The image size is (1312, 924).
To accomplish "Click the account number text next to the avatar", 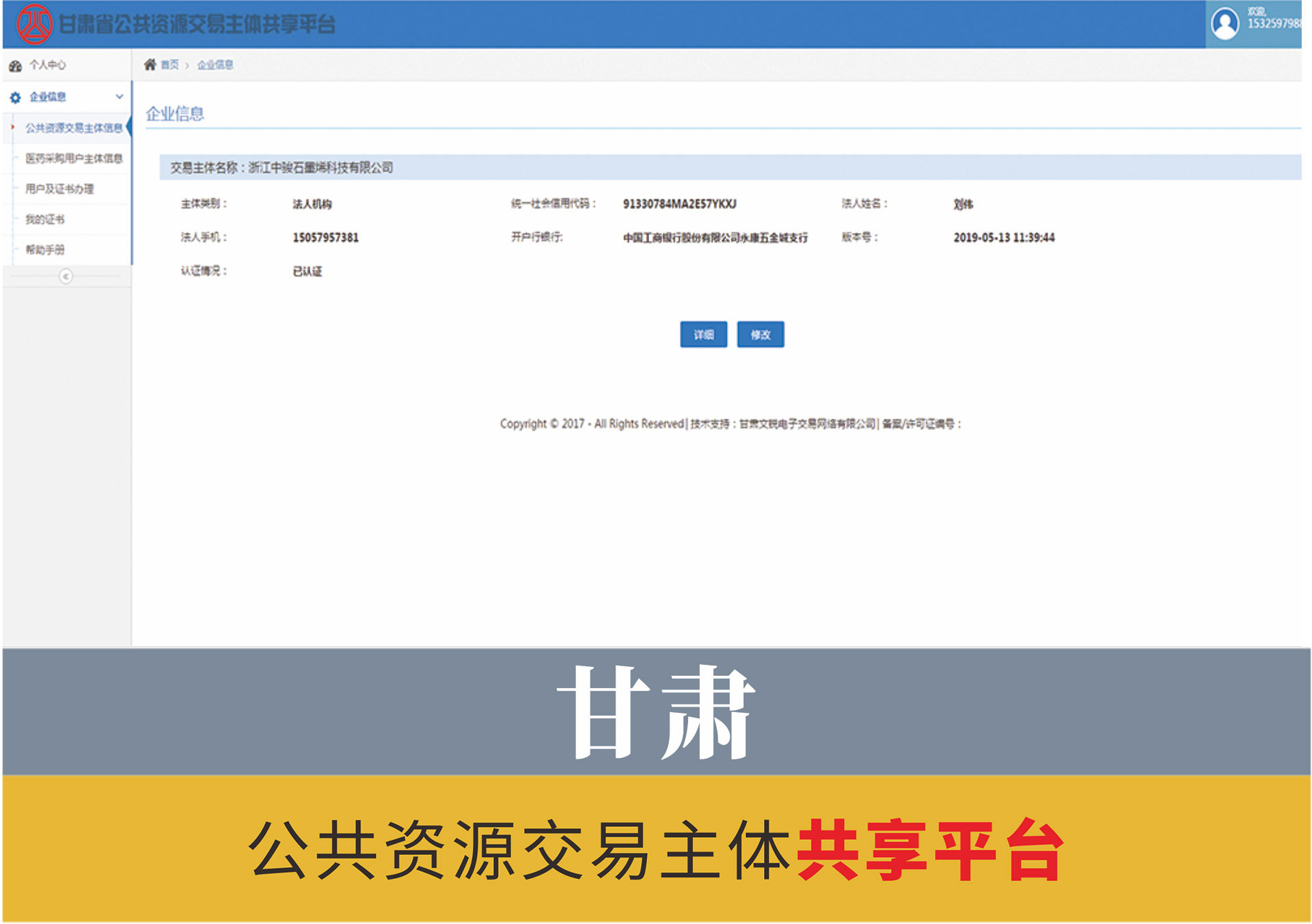I will (1273, 24).
